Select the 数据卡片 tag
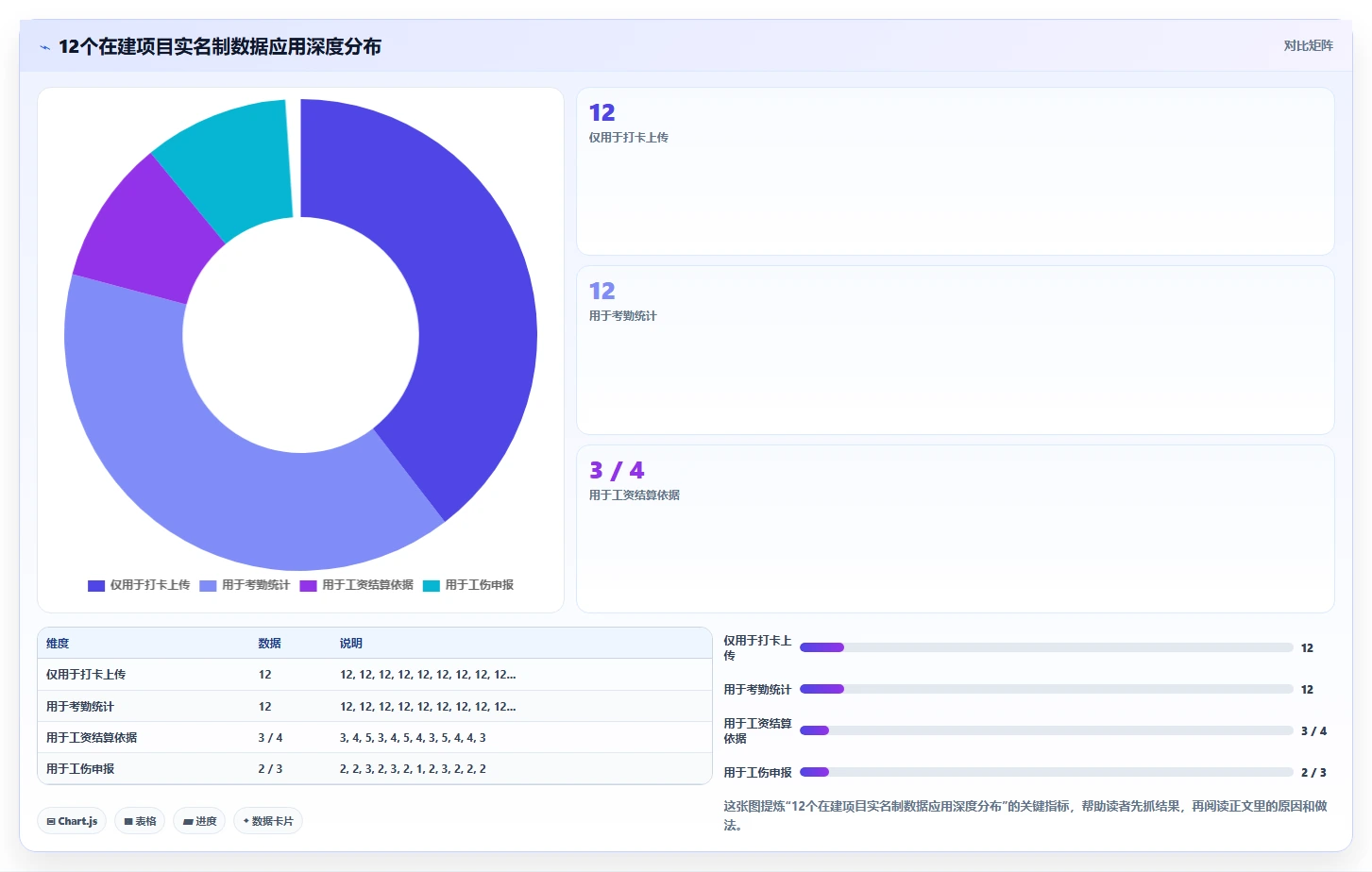 click(268, 821)
